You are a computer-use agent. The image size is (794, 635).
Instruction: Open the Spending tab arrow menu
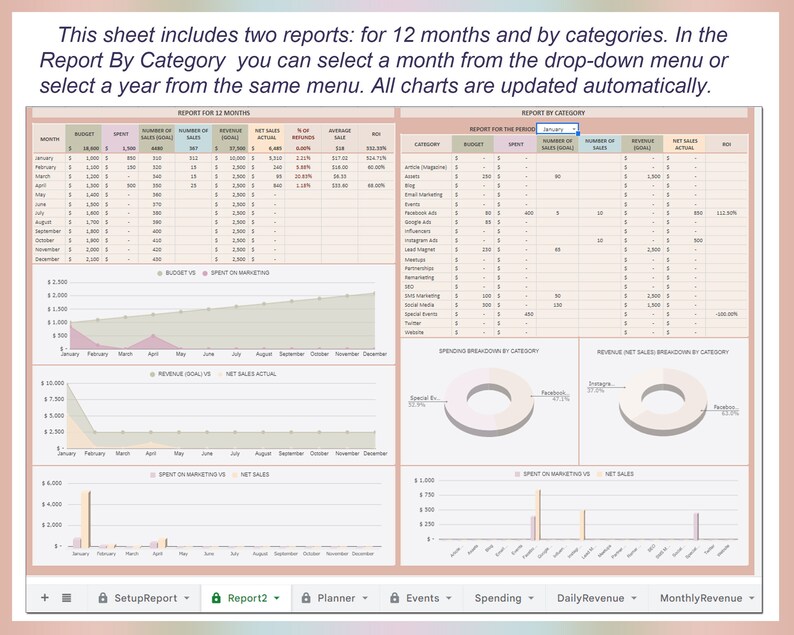pyautogui.click(x=531, y=598)
